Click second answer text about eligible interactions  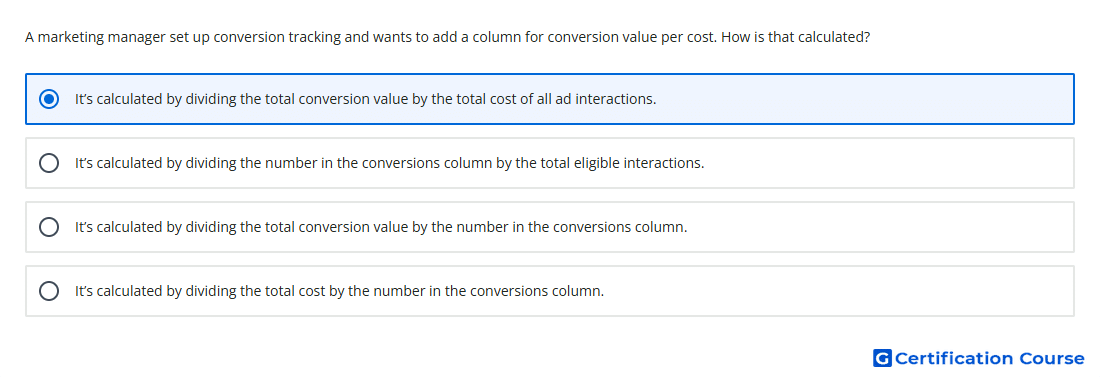pos(389,163)
